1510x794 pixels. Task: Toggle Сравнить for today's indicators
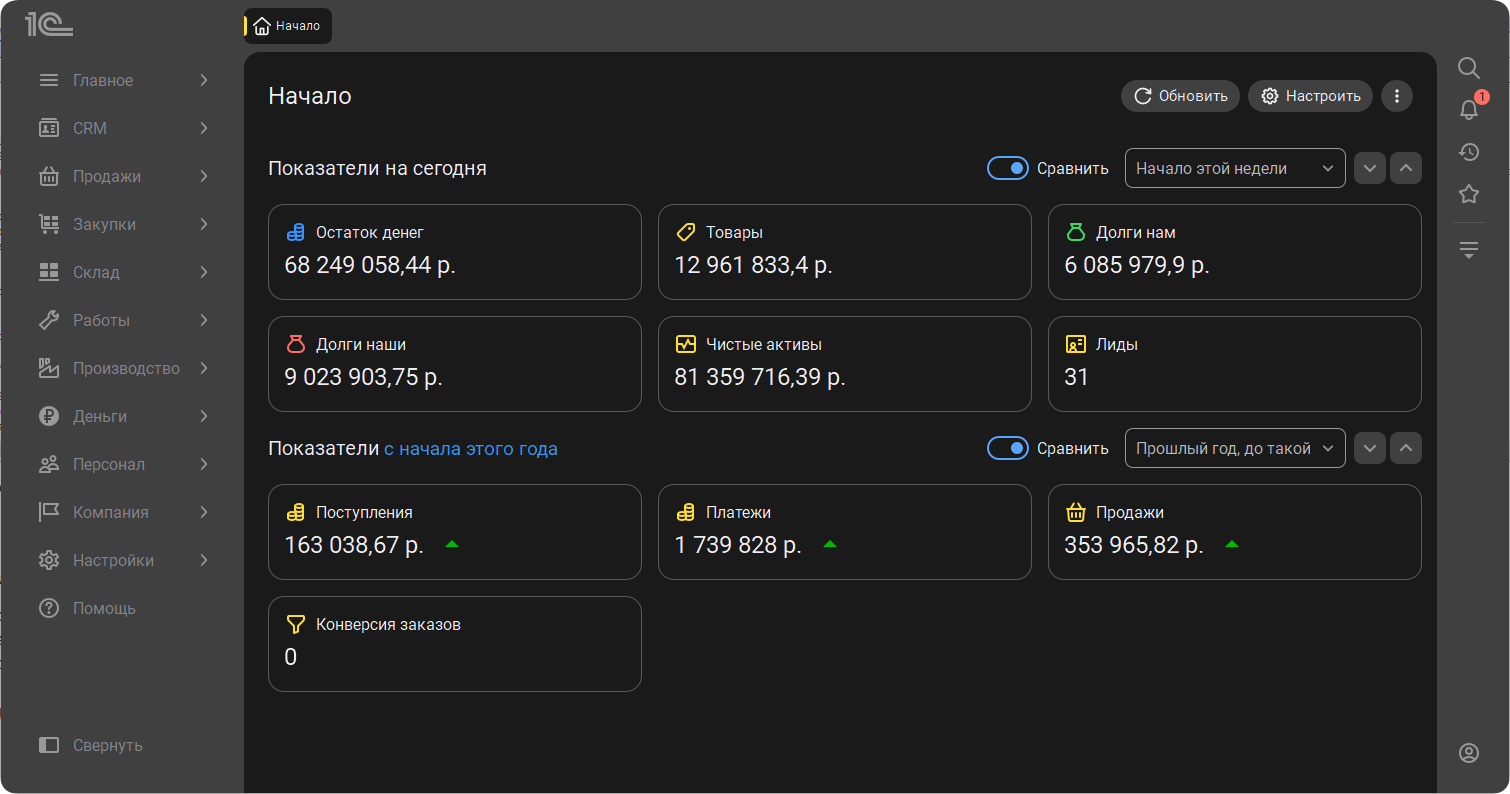[1007, 168]
